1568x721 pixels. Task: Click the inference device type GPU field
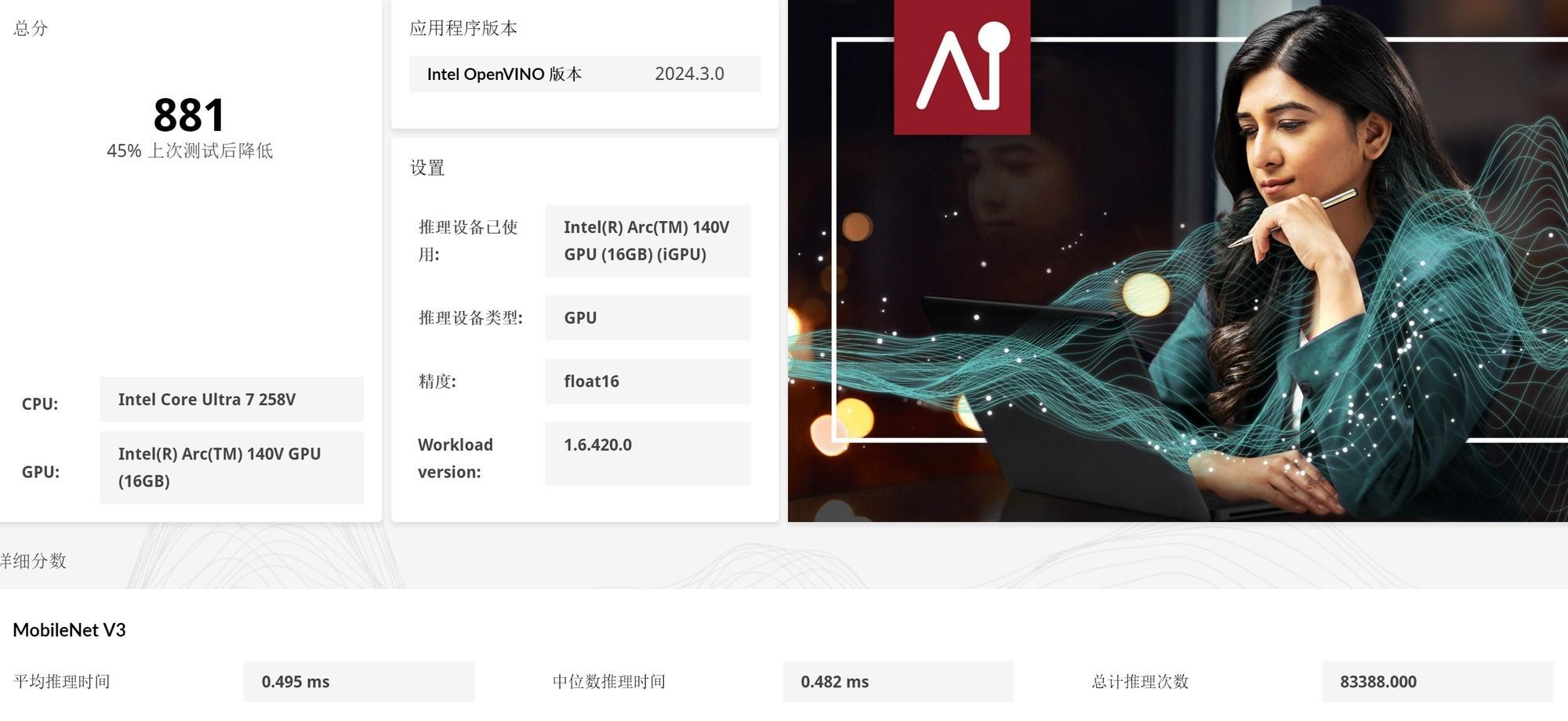648,317
